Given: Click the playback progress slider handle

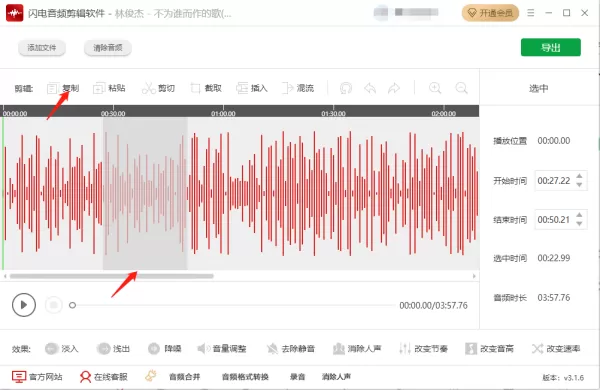Looking at the screenshot, I should [72, 305].
